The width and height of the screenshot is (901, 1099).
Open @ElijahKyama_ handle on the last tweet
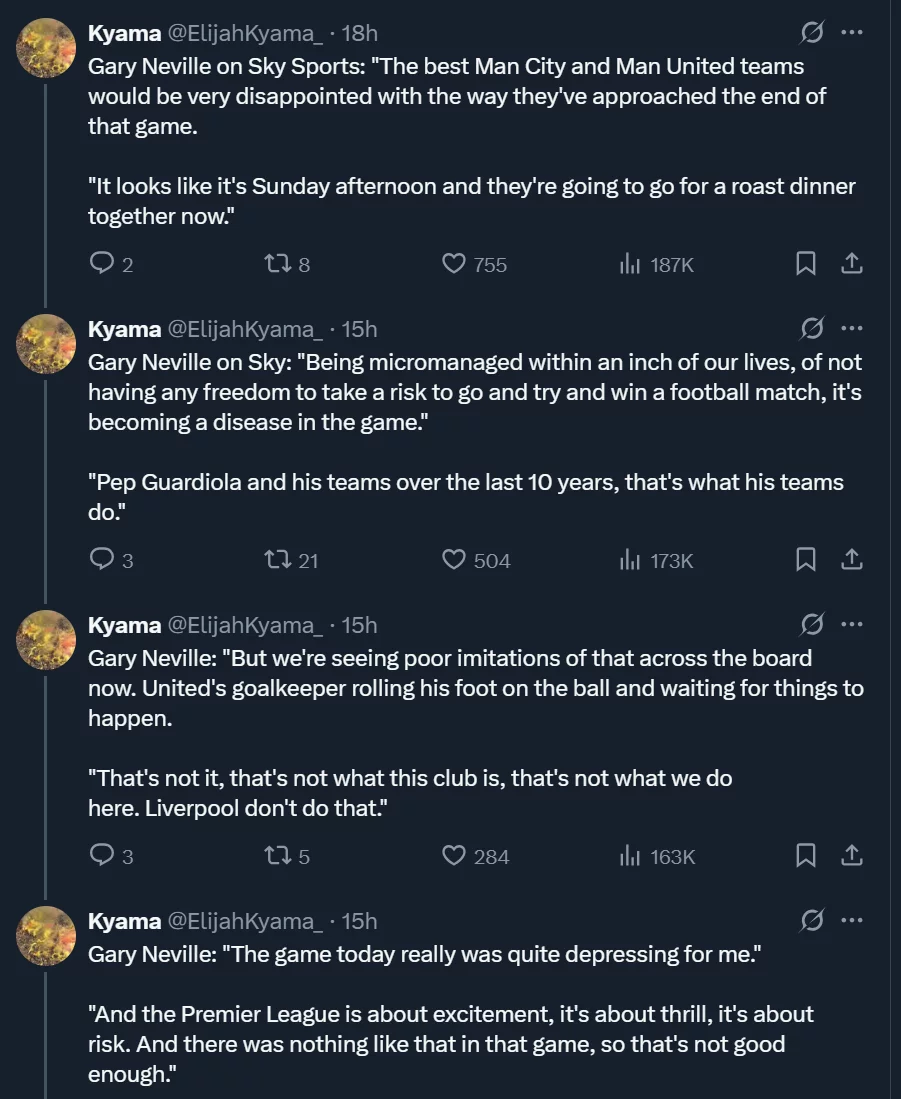pyautogui.click(x=244, y=920)
